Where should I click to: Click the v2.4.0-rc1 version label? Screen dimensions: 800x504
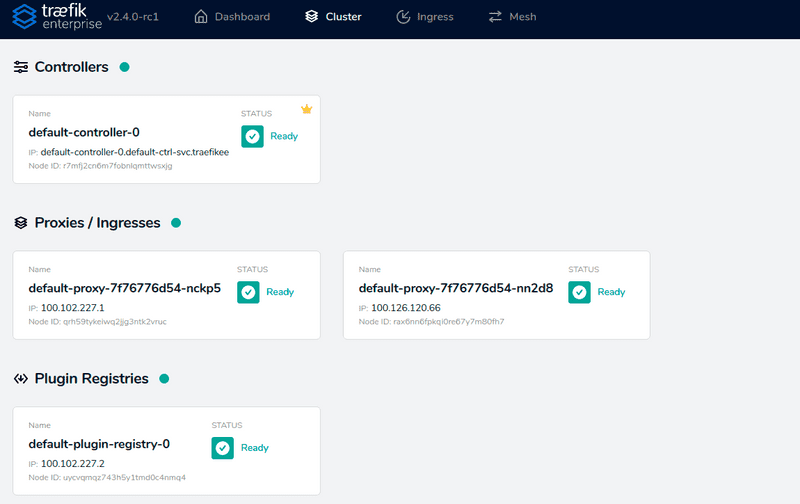[133, 17]
